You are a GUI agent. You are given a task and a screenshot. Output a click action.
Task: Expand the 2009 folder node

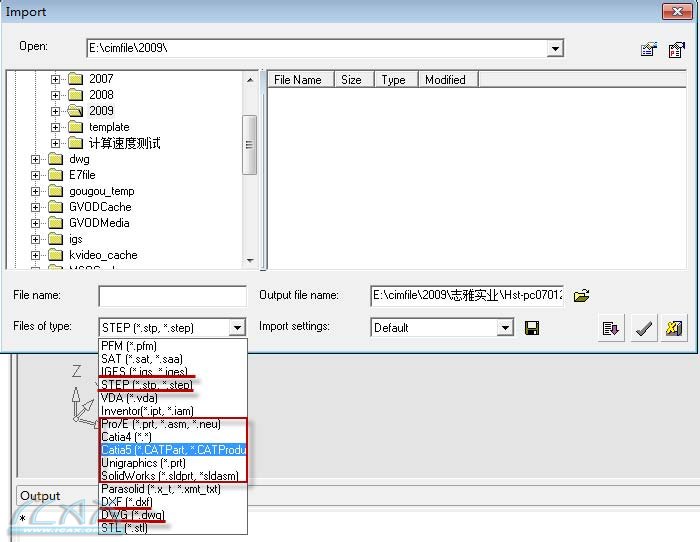pos(55,111)
